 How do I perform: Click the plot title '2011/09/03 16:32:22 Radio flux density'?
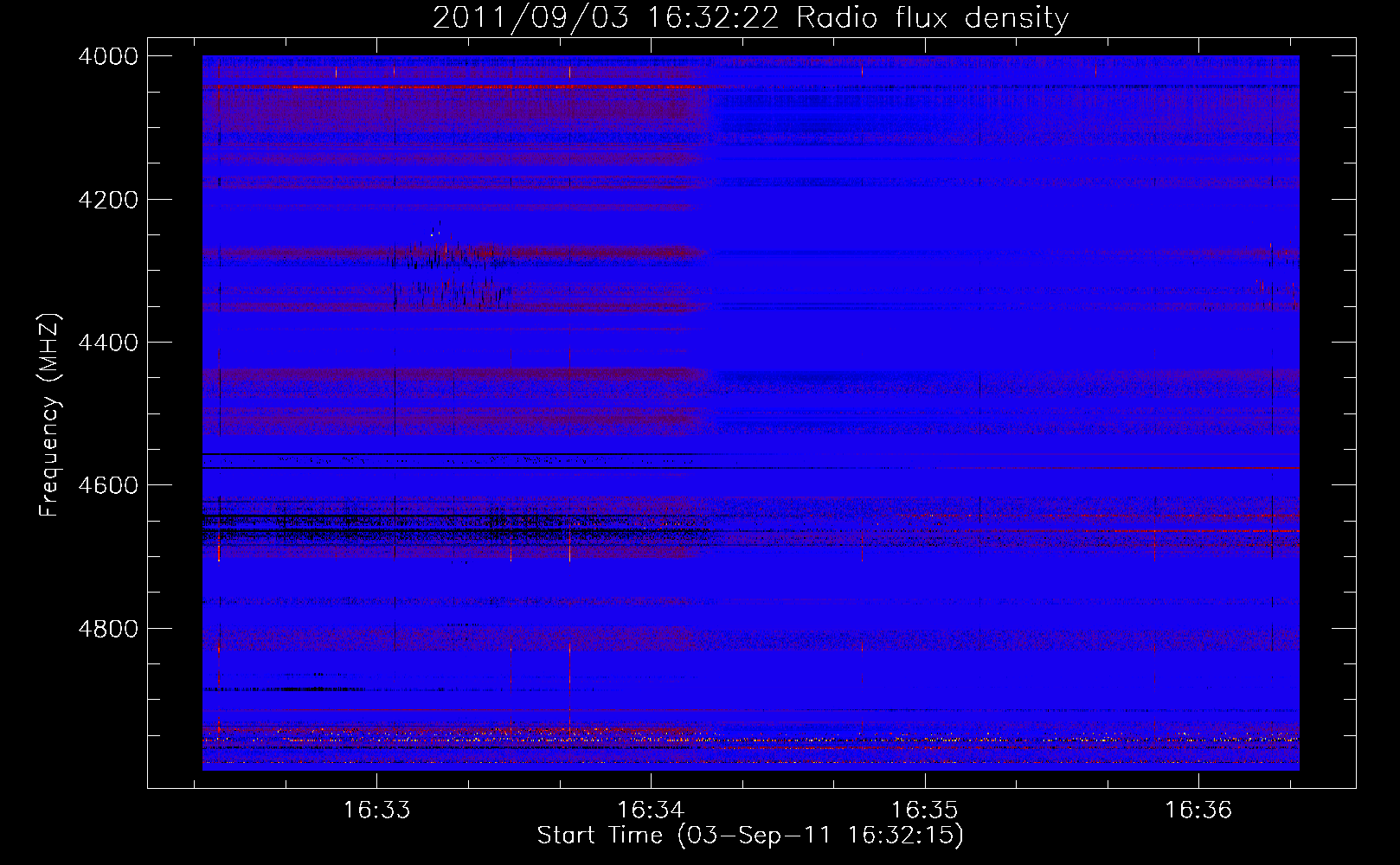750,17
